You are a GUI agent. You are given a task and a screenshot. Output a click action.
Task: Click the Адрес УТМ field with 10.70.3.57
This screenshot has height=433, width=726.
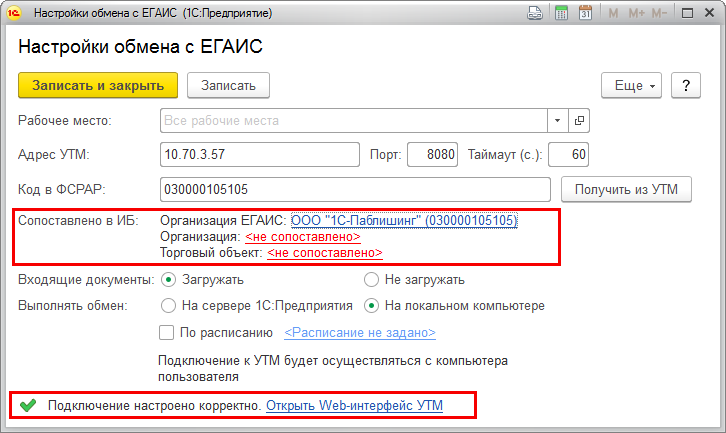(x=260, y=154)
